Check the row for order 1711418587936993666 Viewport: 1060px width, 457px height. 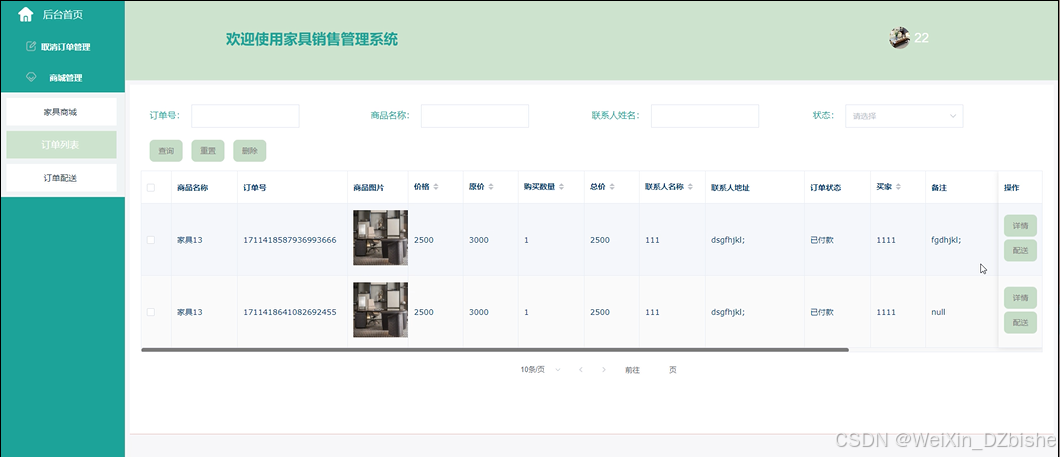151,240
